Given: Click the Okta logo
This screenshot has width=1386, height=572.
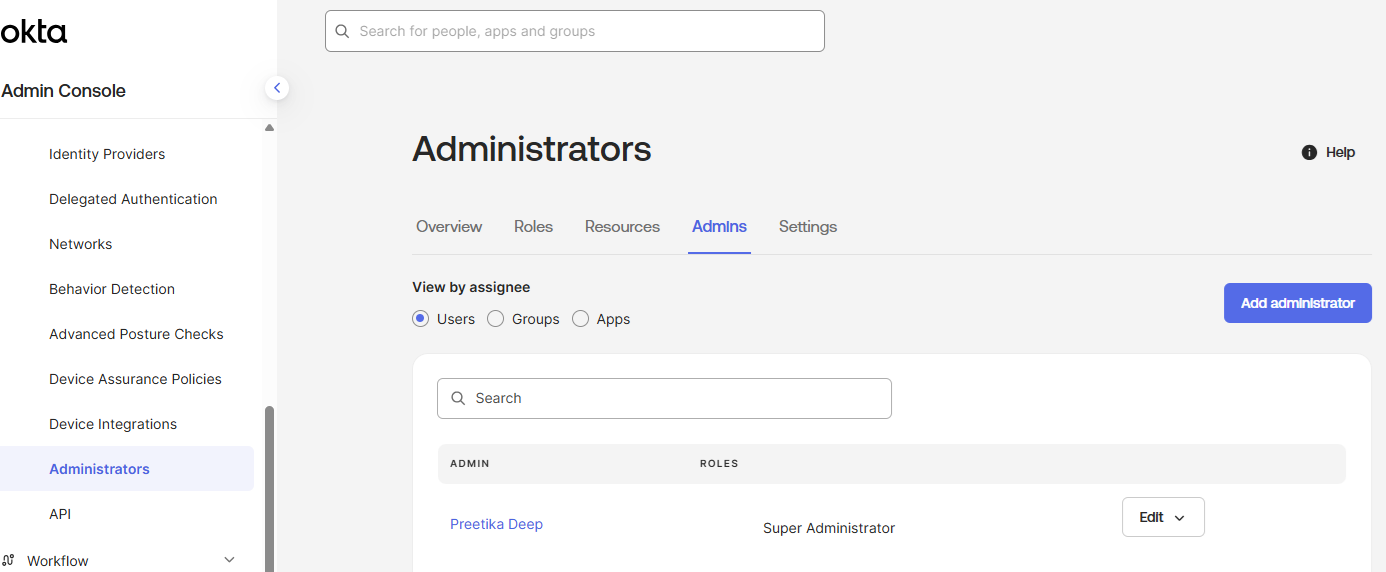Looking at the screenshot, I should tap(34, 32).
